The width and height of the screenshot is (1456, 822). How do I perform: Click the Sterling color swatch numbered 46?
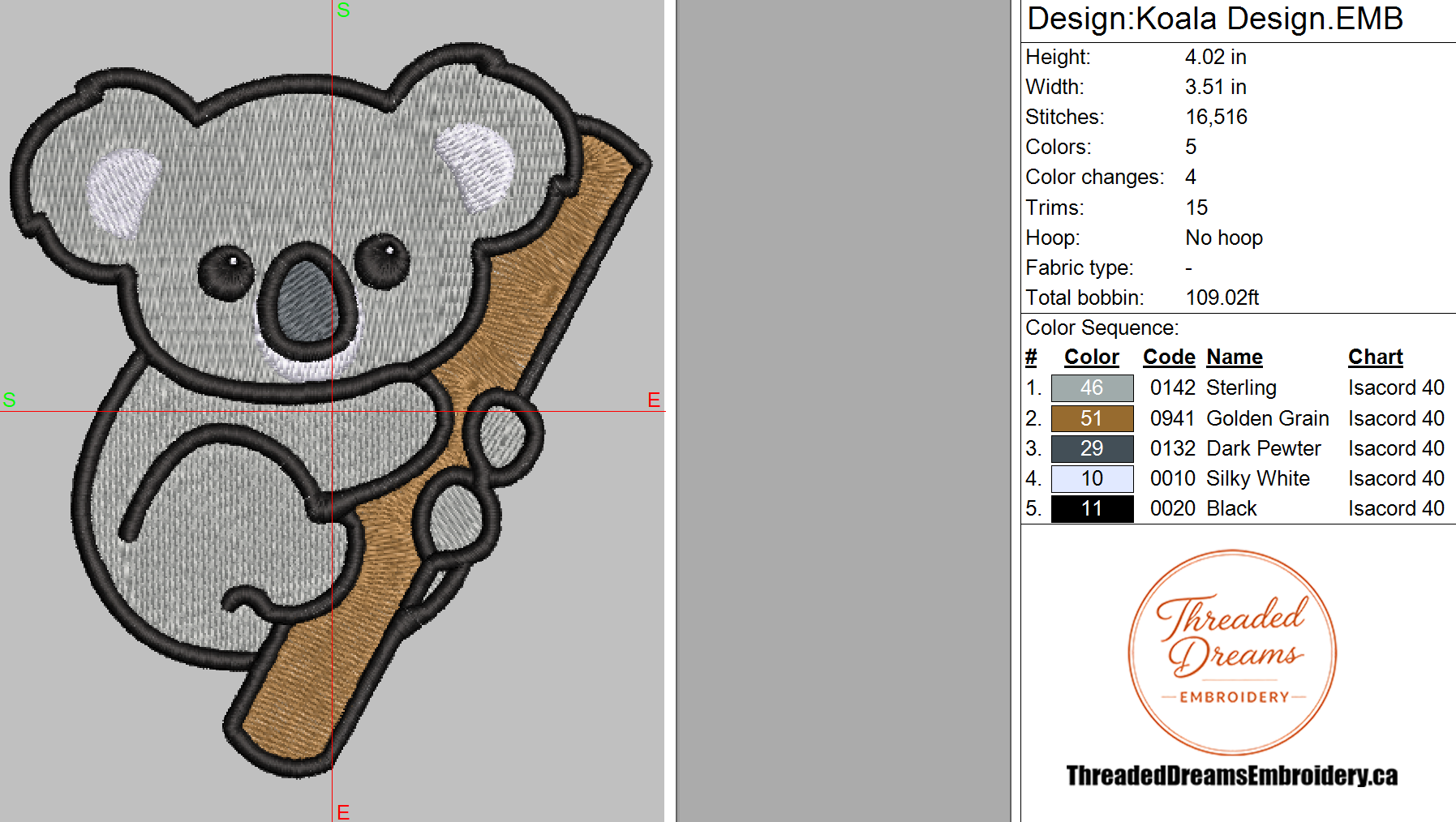point(1092,388)
